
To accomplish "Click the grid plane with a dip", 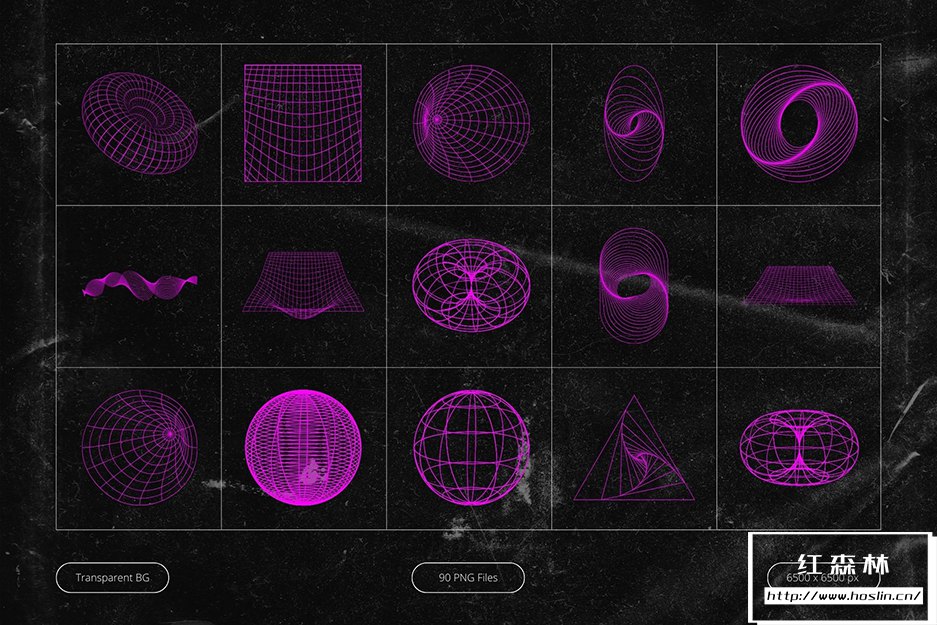I will (x=304, y=286).
